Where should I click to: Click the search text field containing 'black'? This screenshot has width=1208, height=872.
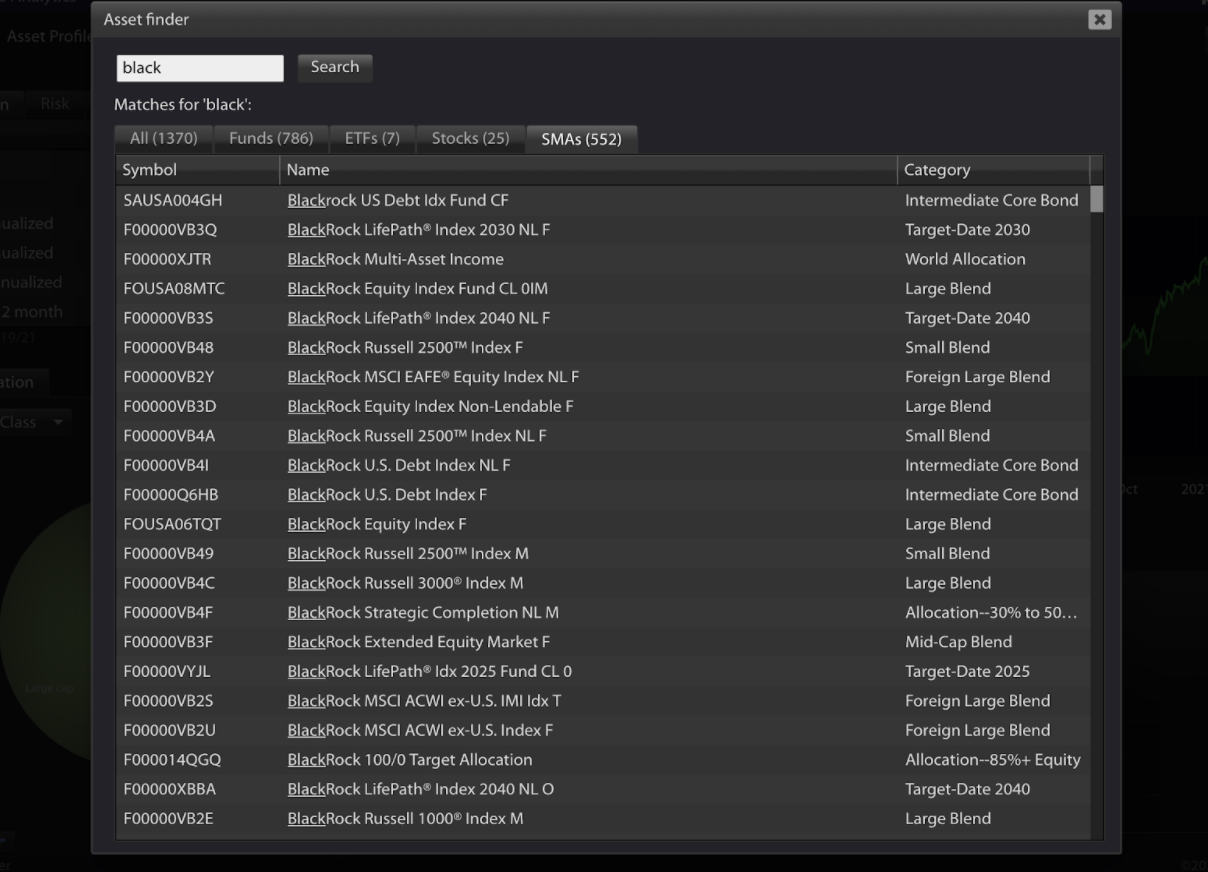(200, 68)
